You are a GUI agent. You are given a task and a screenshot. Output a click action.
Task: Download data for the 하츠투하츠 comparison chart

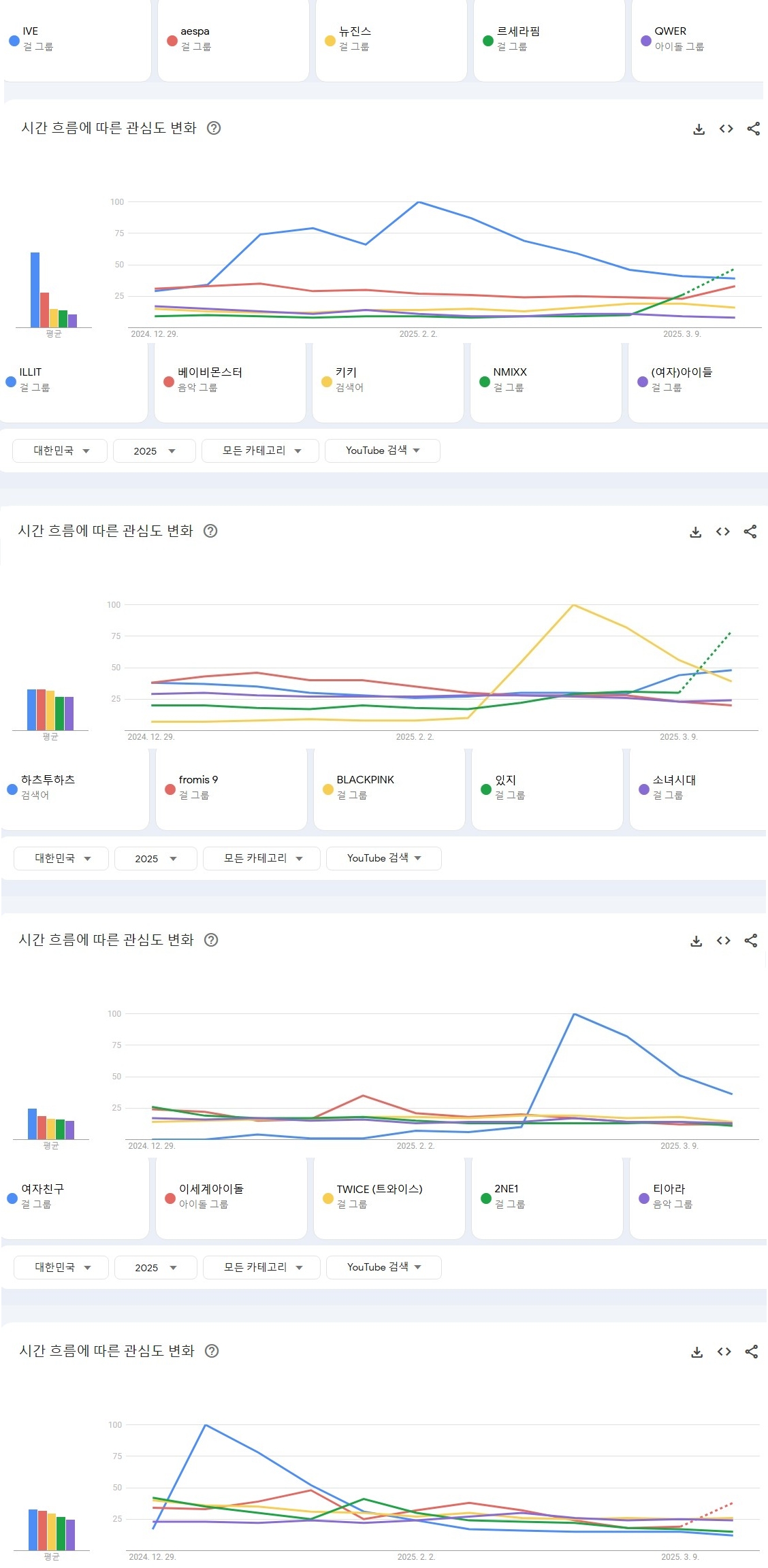[696, 941]
